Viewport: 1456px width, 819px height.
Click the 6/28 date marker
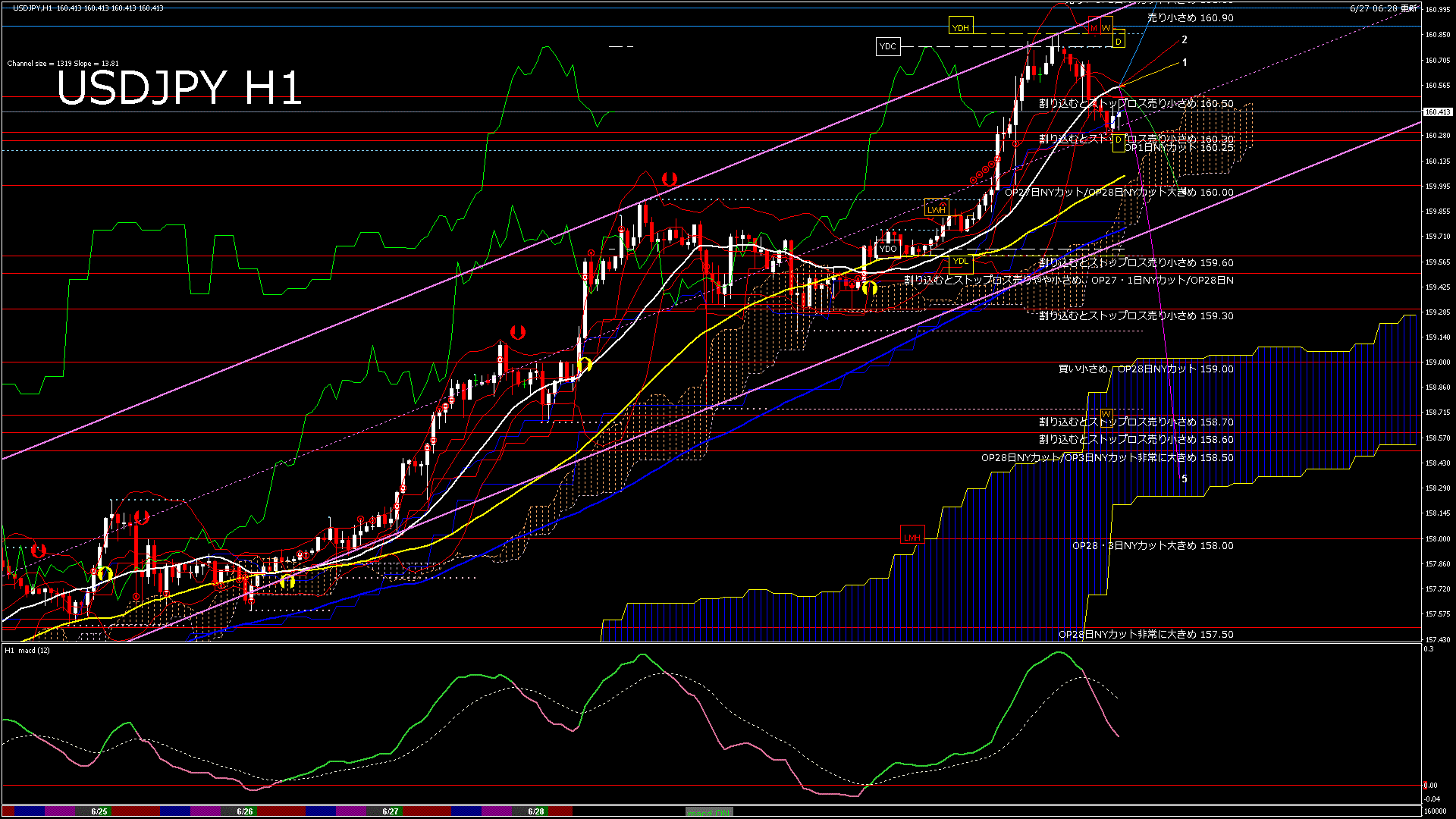(x=536, y=811)
